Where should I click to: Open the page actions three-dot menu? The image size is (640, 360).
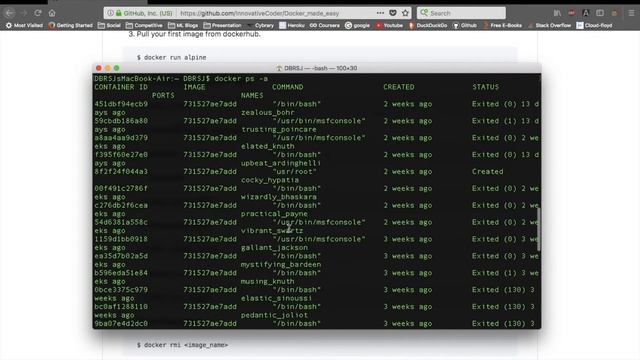click(x=380, y=13)
